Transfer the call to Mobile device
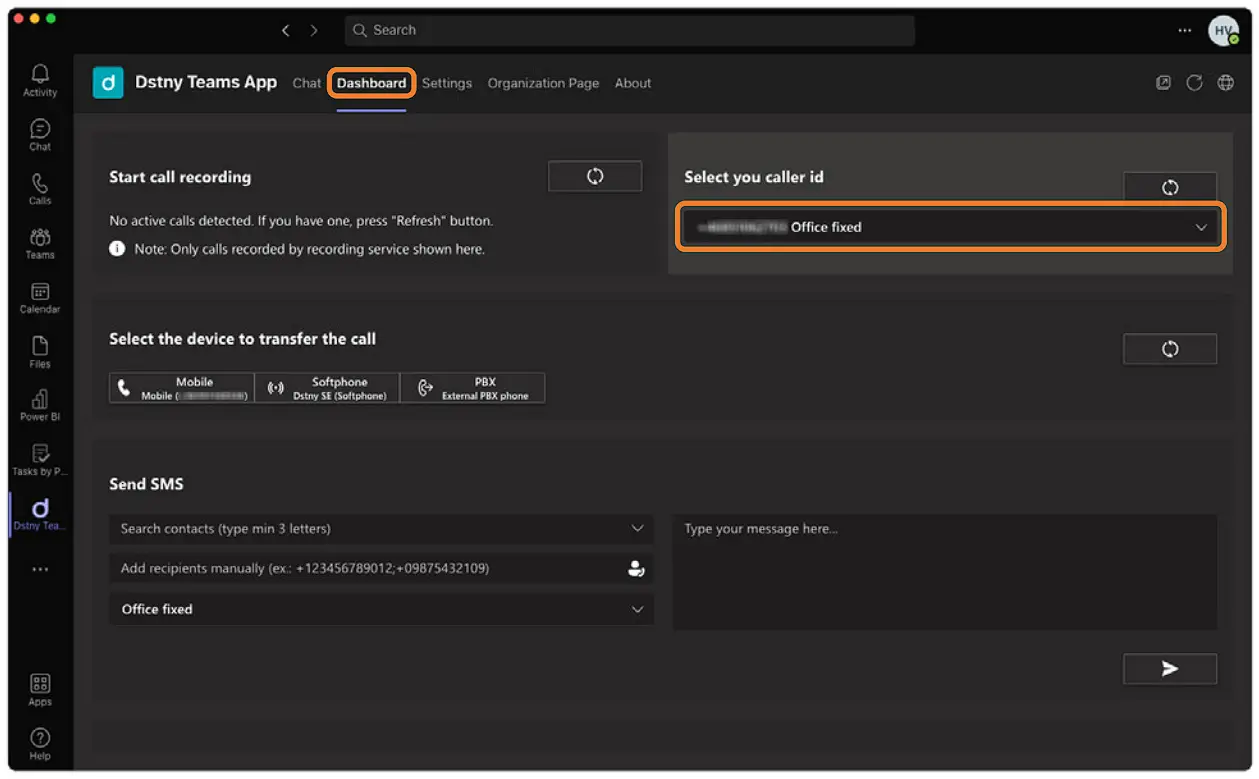Screen dimensions: 1259x779 (x=181, y=388)
